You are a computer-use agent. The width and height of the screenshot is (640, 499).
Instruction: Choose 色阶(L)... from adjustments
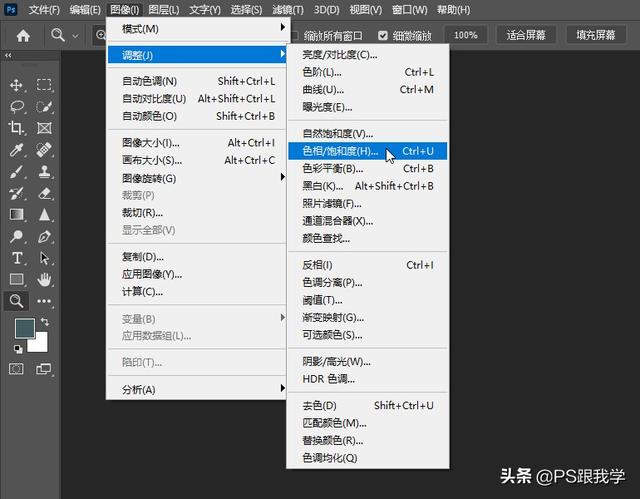click(x=368, y=72)
